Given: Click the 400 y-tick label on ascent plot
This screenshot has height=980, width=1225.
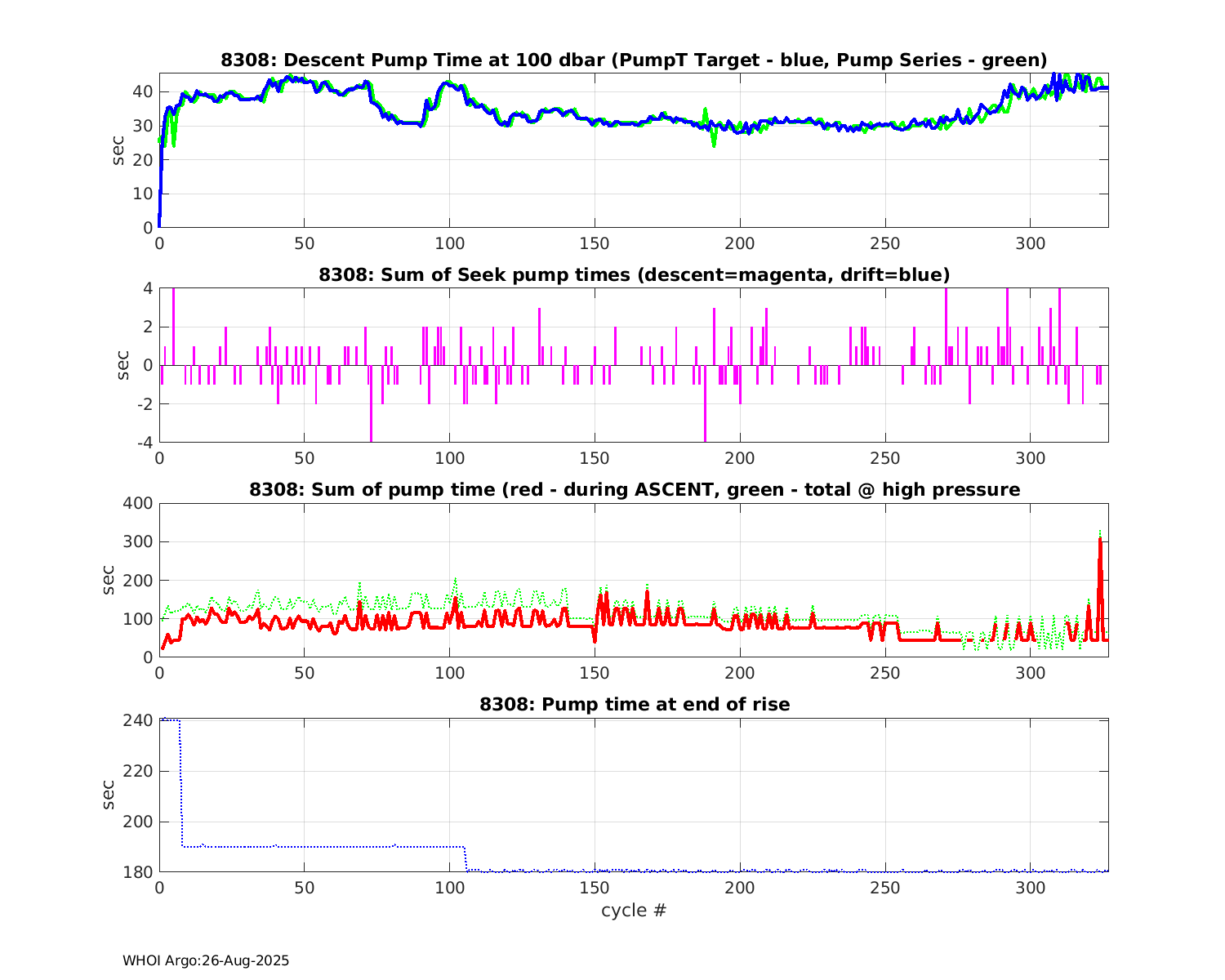Looking at the screenshot, I should (139, 503).
